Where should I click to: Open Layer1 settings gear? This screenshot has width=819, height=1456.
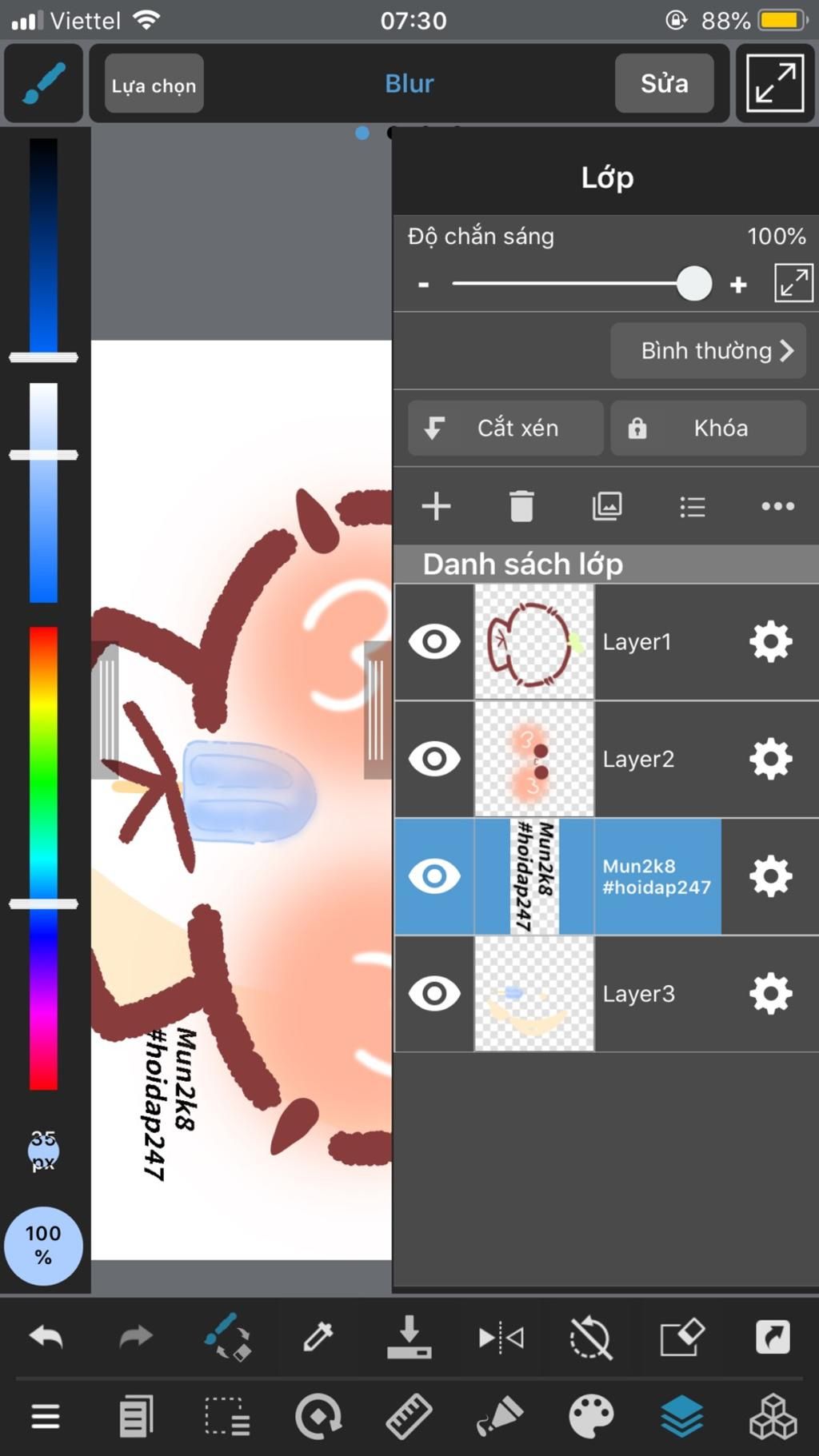coord(770,641)
